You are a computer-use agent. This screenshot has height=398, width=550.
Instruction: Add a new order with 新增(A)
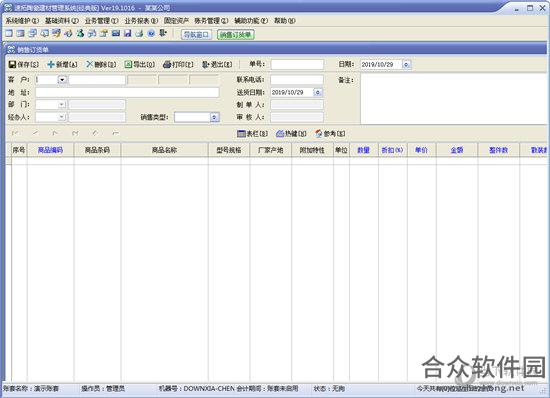(x=62, y=65)
